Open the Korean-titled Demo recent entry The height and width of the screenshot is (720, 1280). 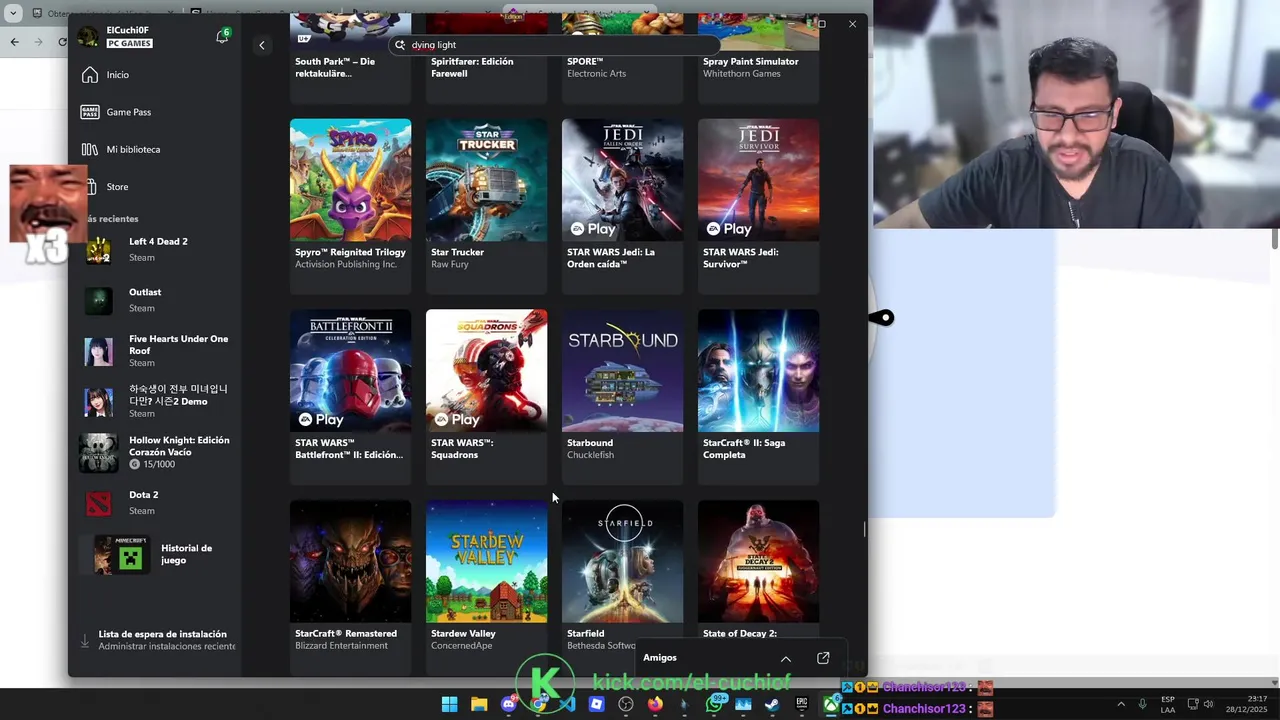click(x=155, y=401)
